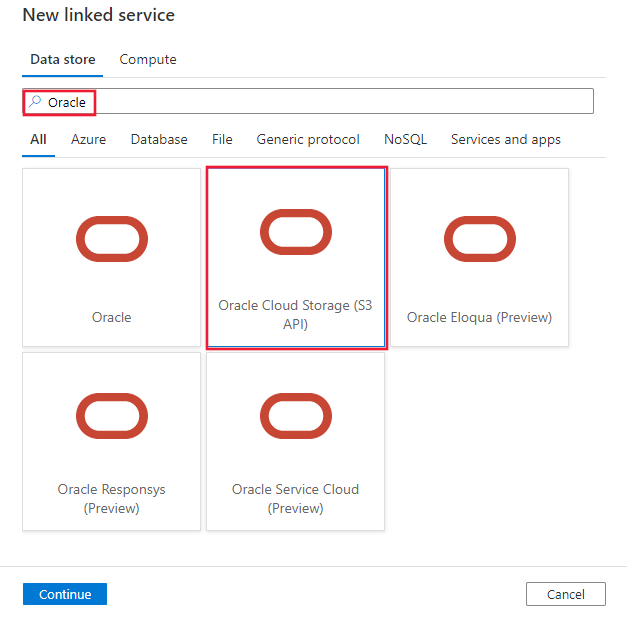The height and width of the screenshot is (619, 627).
Task: Click the search magnifier icon
Action: click(x=35, y=101)
